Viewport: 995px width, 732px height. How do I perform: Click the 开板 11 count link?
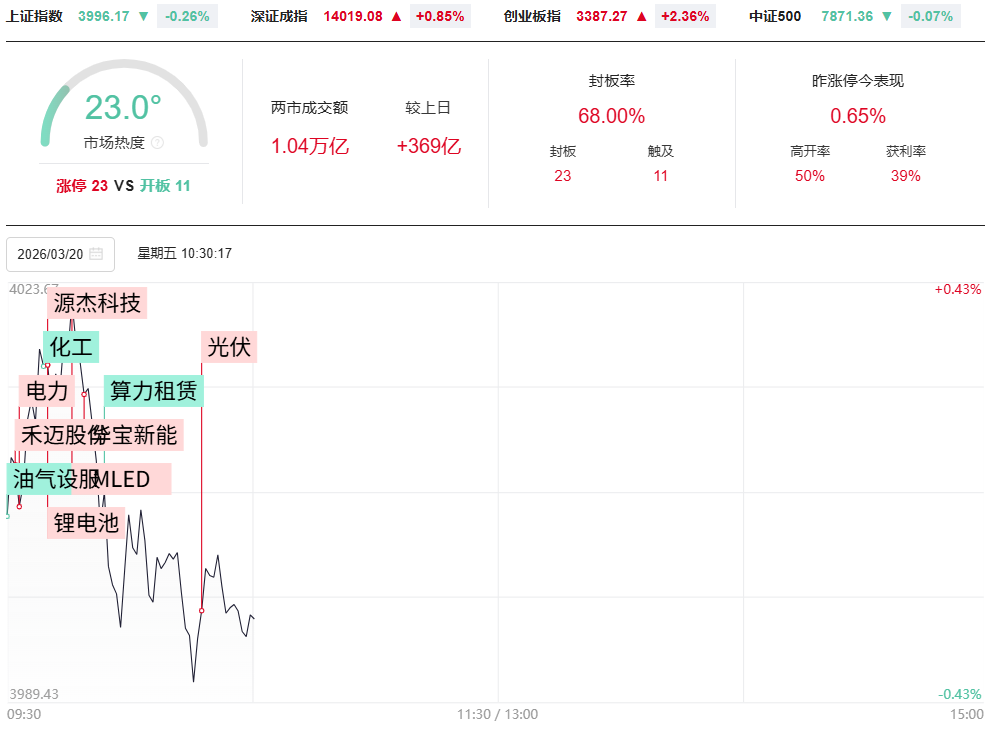(x=165, y=185)
